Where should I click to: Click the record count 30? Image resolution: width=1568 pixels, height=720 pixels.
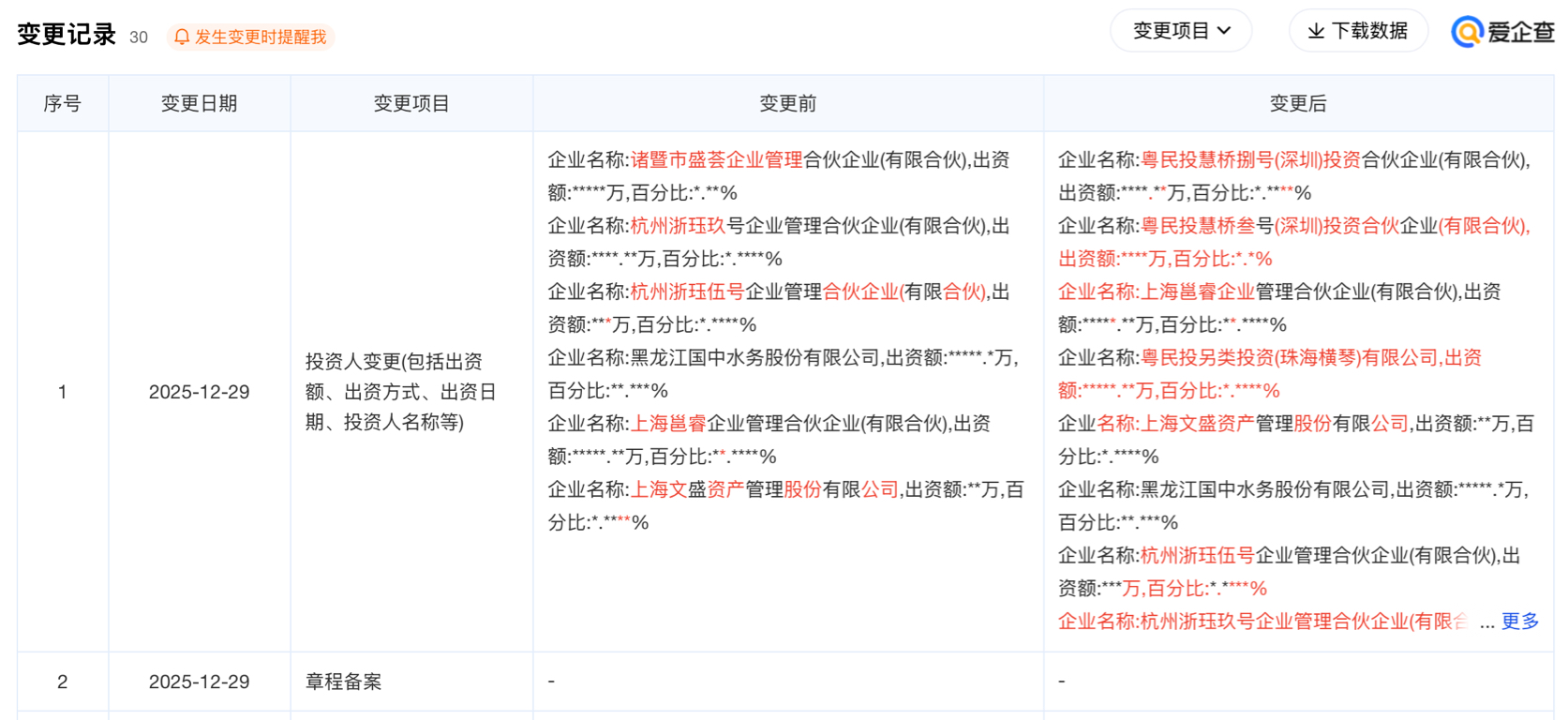[139, 37]
